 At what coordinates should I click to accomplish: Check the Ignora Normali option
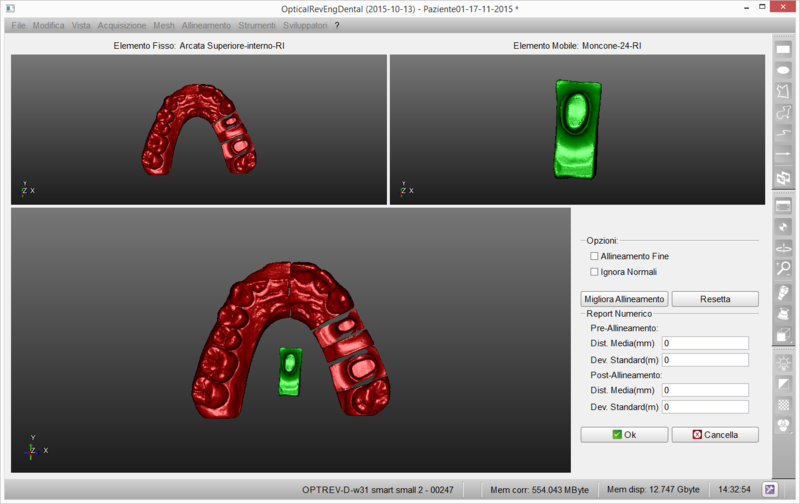(x=594, y=271)
